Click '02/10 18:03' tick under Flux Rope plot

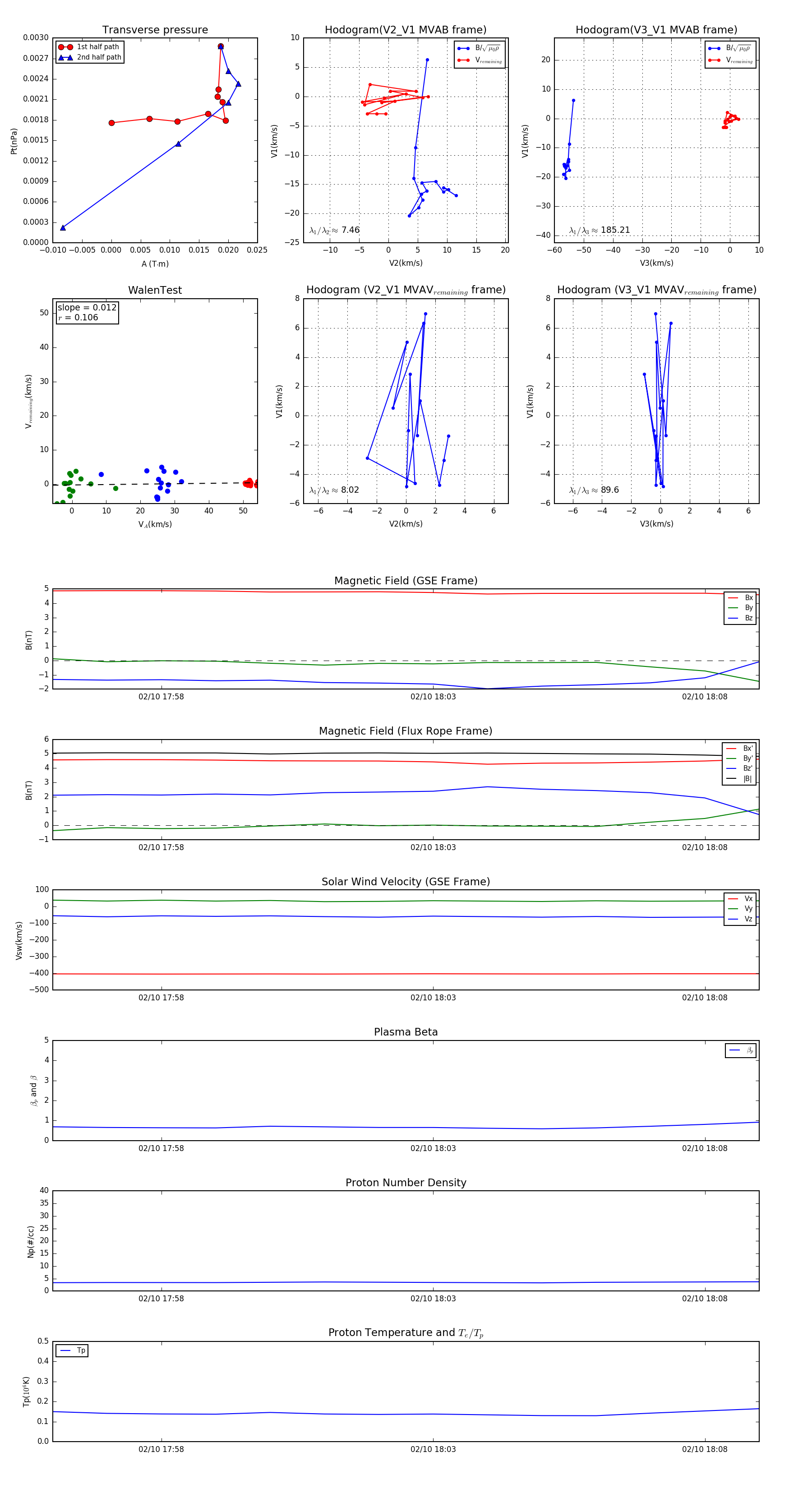pyautogui.click(x=433, y=847)
